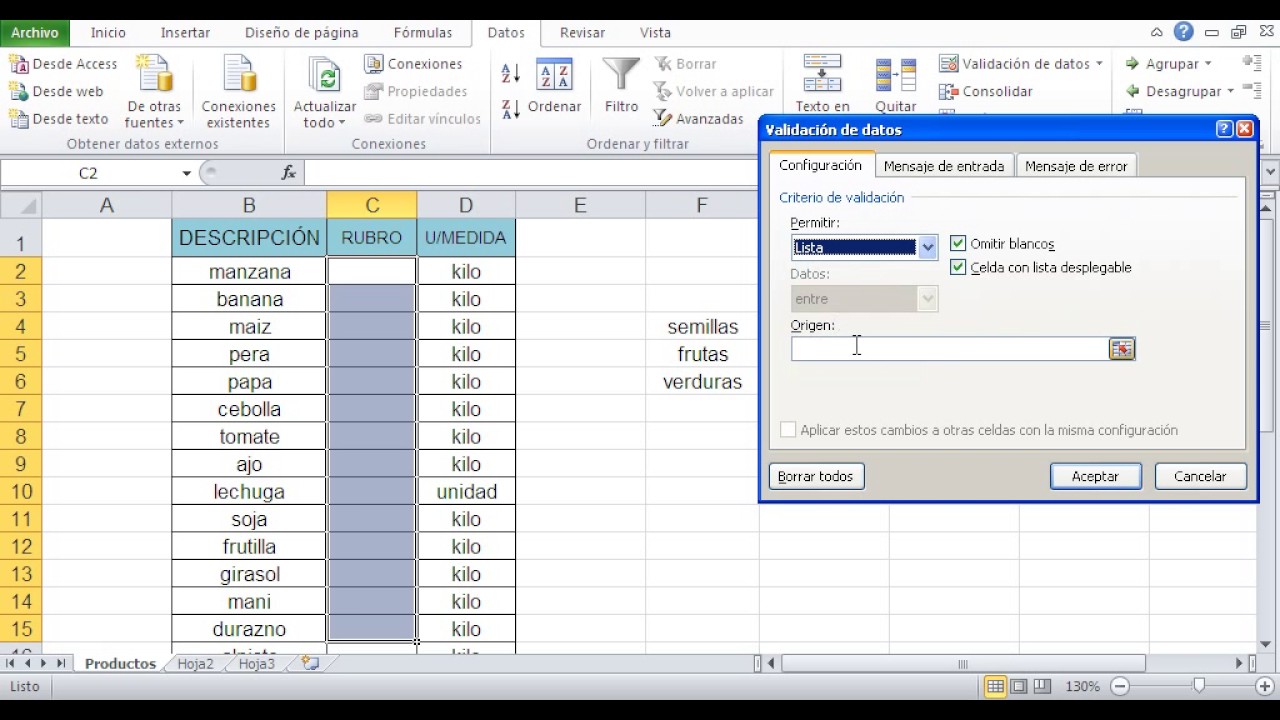Select the unidad cell
Image resolution: width=1280 pixels, height=720 pixels.
click(x=466, y=492)
